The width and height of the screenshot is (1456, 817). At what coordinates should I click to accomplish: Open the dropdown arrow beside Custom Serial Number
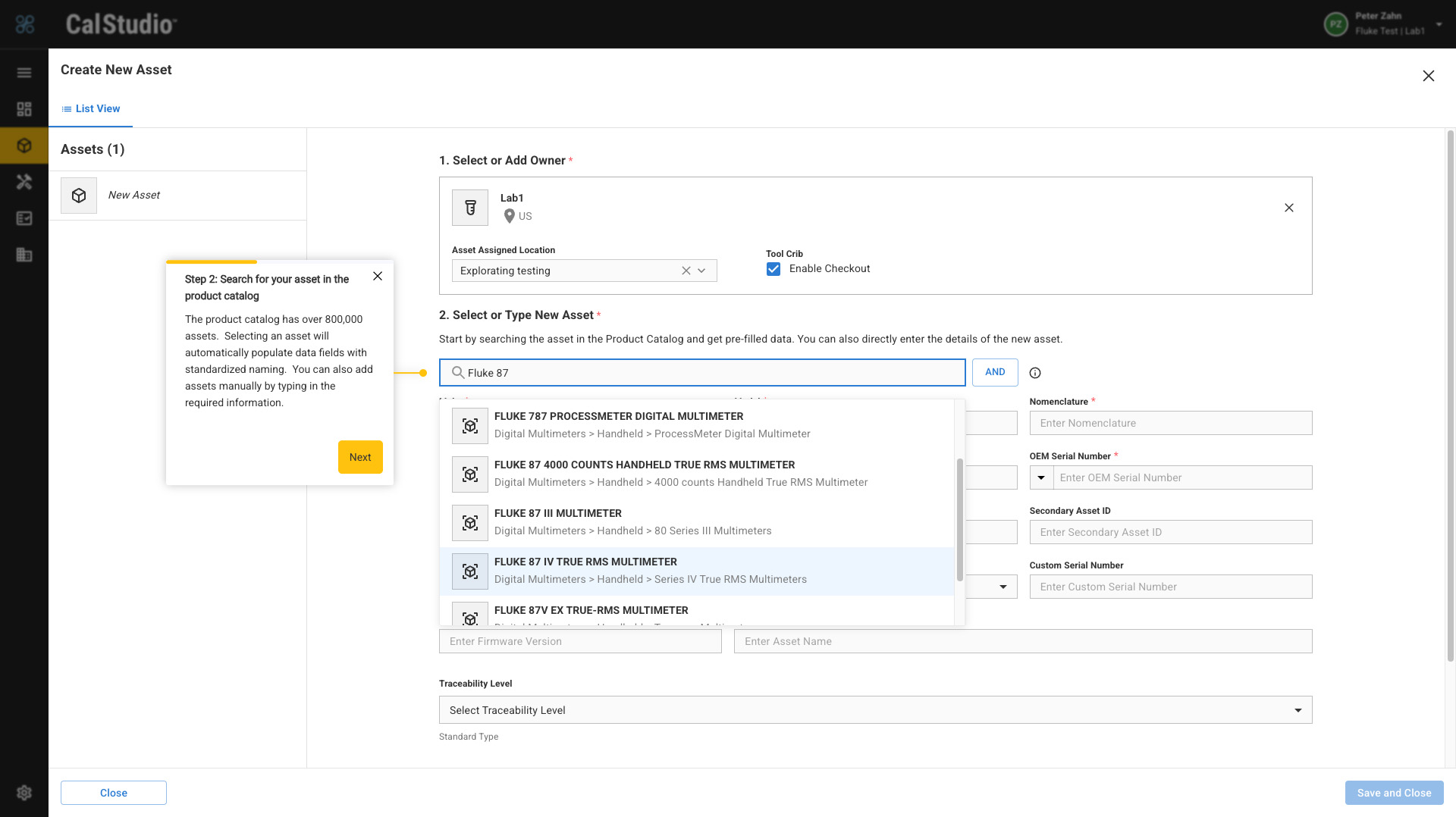coord(1003,587)
